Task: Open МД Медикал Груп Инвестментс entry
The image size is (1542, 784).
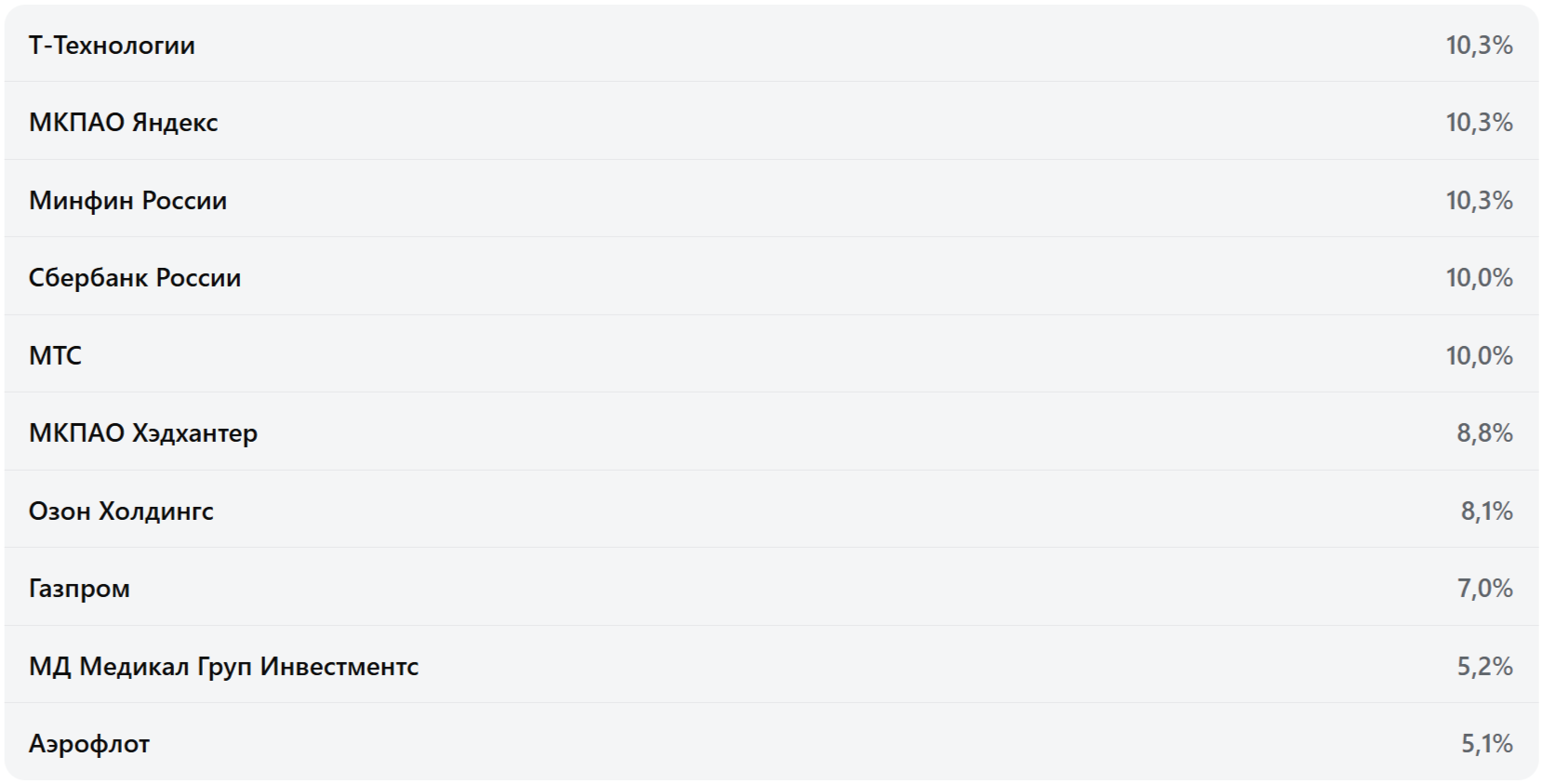Action: (x=223, y=667)
